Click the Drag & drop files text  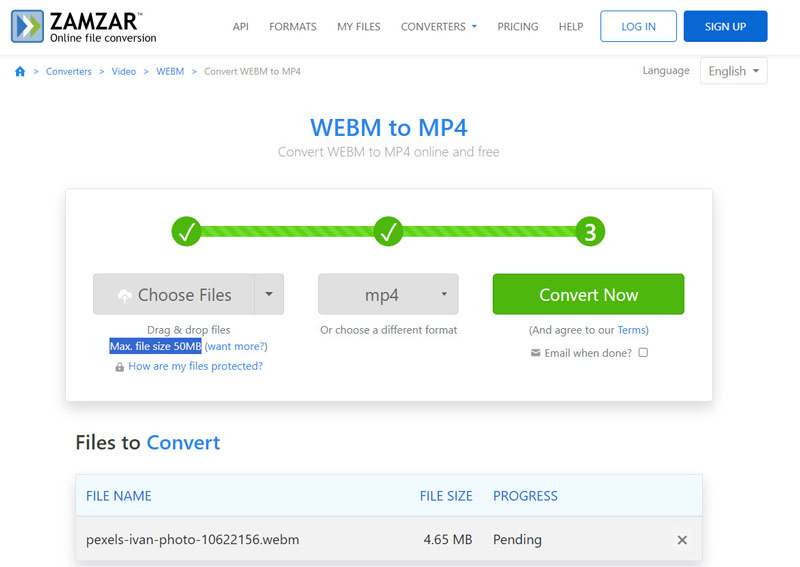(x=189, y=330)
